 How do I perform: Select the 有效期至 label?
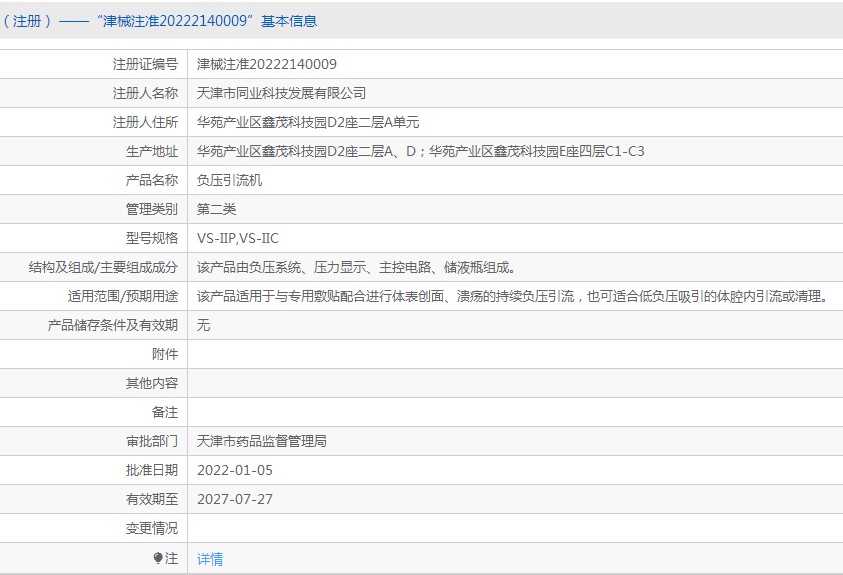(152, 500)
